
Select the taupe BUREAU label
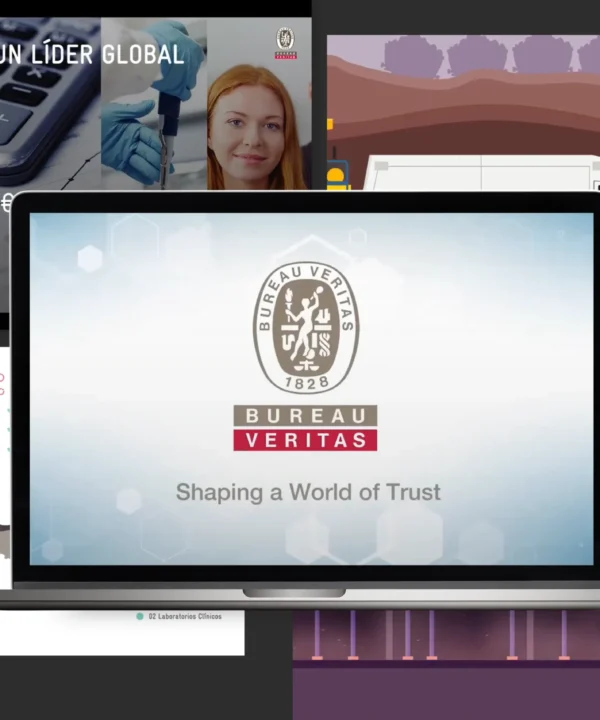coord(305,416)
